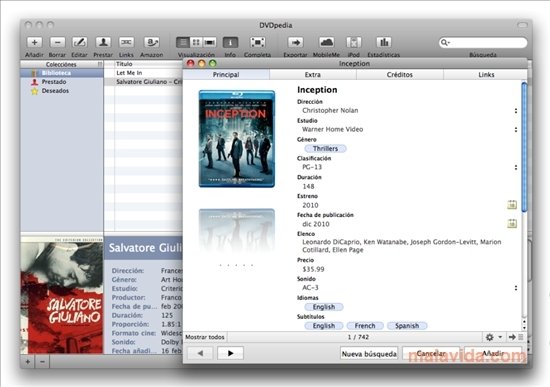The image size is (550, 387).
Task: Switch to the Extra tab
Action: click(x=313, y=75)
